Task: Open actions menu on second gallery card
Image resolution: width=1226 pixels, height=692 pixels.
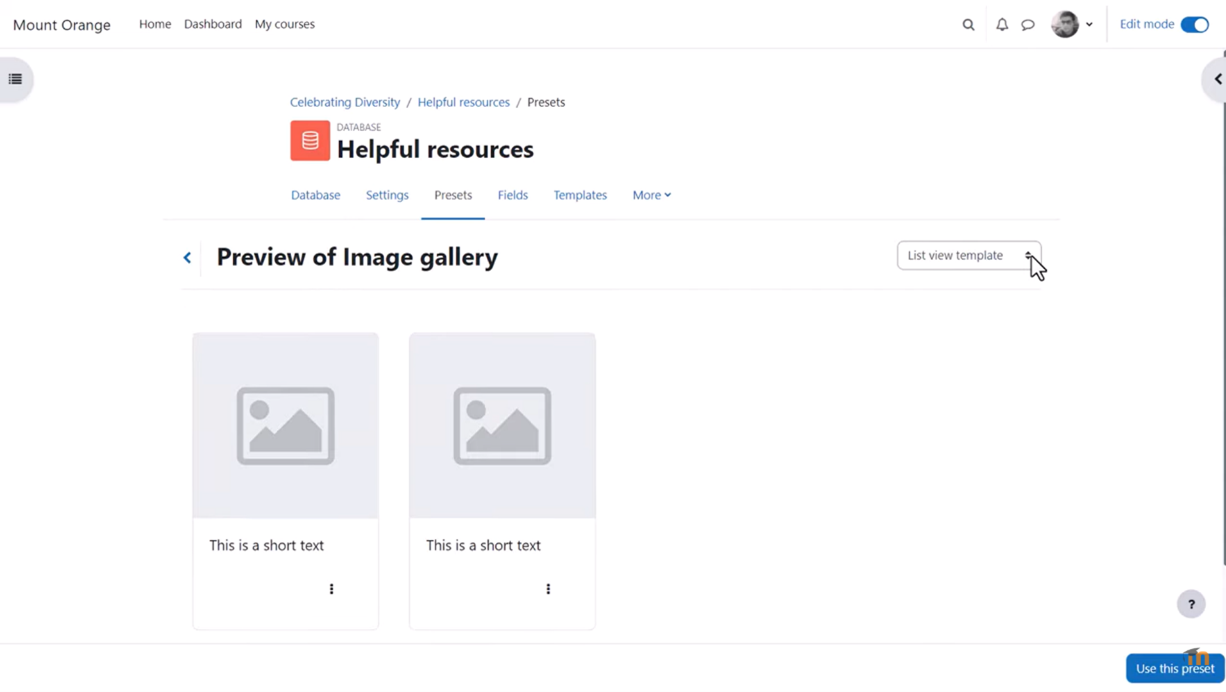Action: coord(548,589)
